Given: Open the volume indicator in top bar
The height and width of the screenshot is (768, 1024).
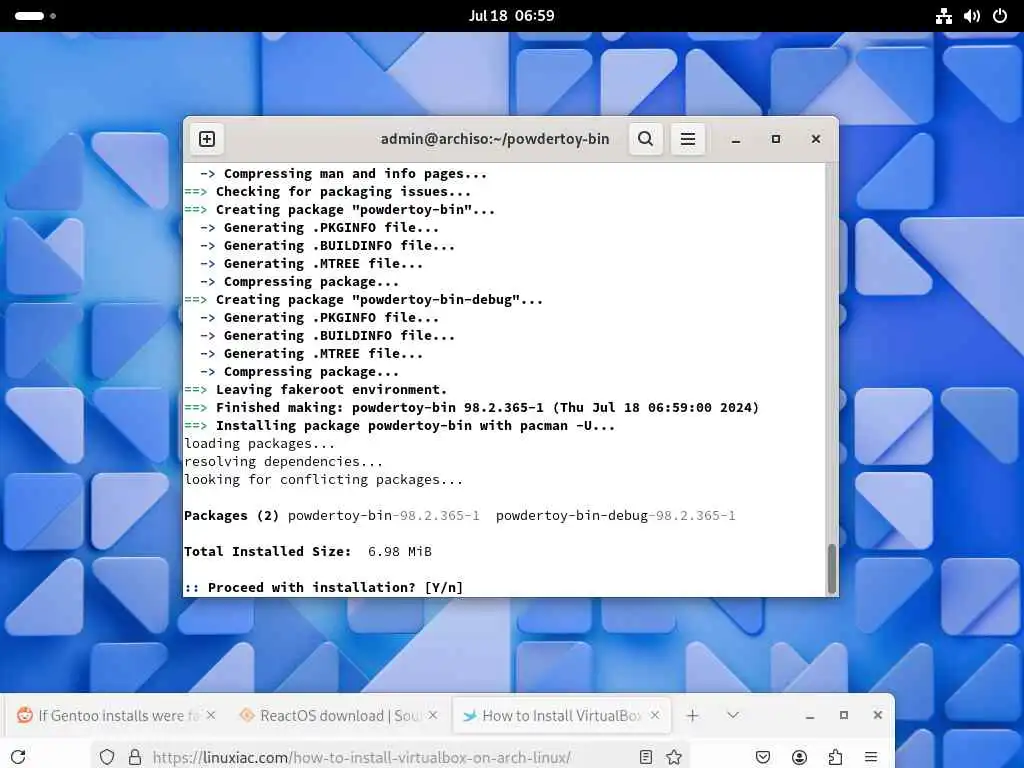Looking at the screenshot, I should tap(972, 16).
